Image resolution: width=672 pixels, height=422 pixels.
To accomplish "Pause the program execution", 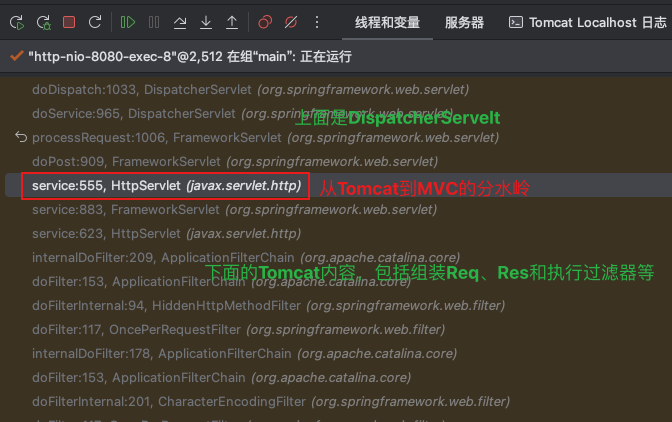I will (154, 22).
